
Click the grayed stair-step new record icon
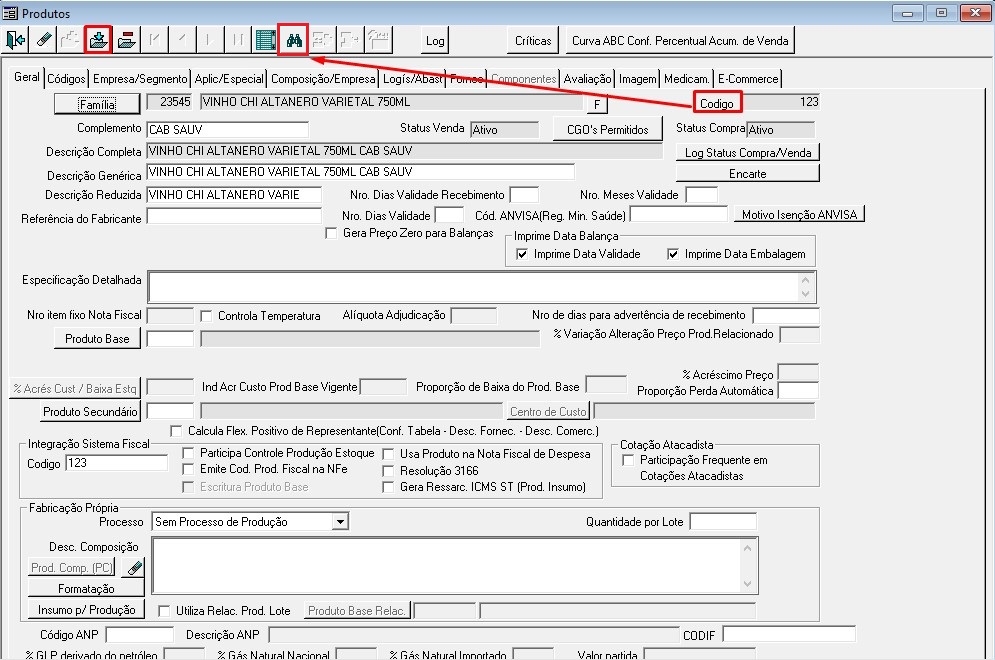(x=70, y=41)
